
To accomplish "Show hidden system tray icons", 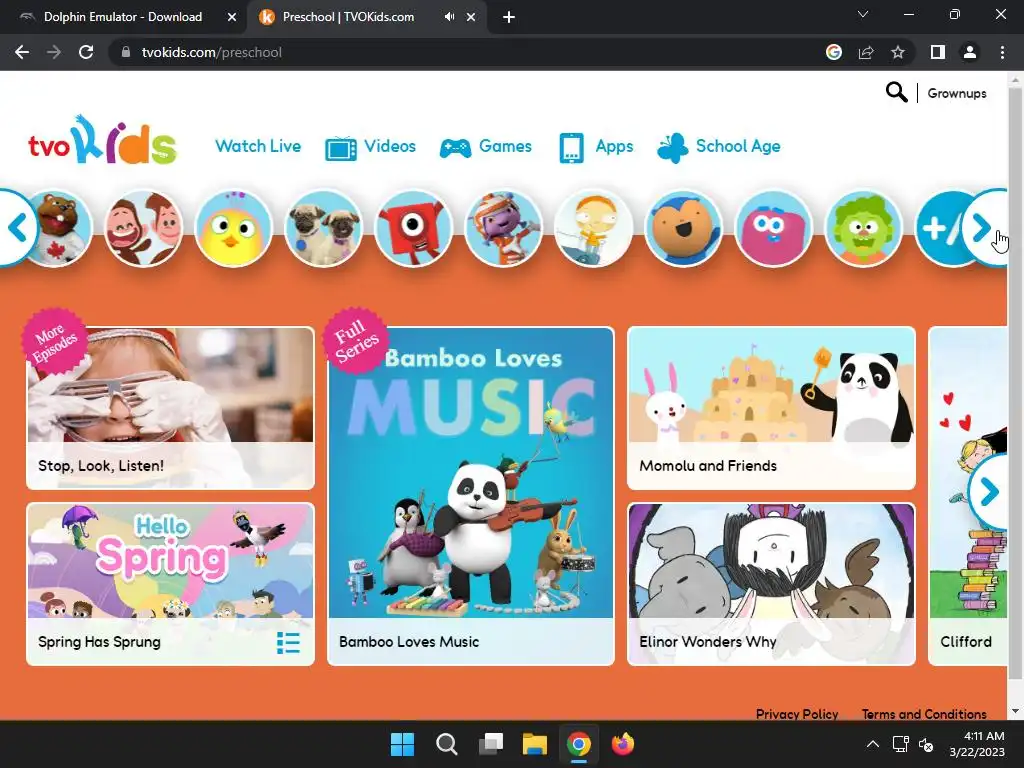I will [x=872, y=744].
